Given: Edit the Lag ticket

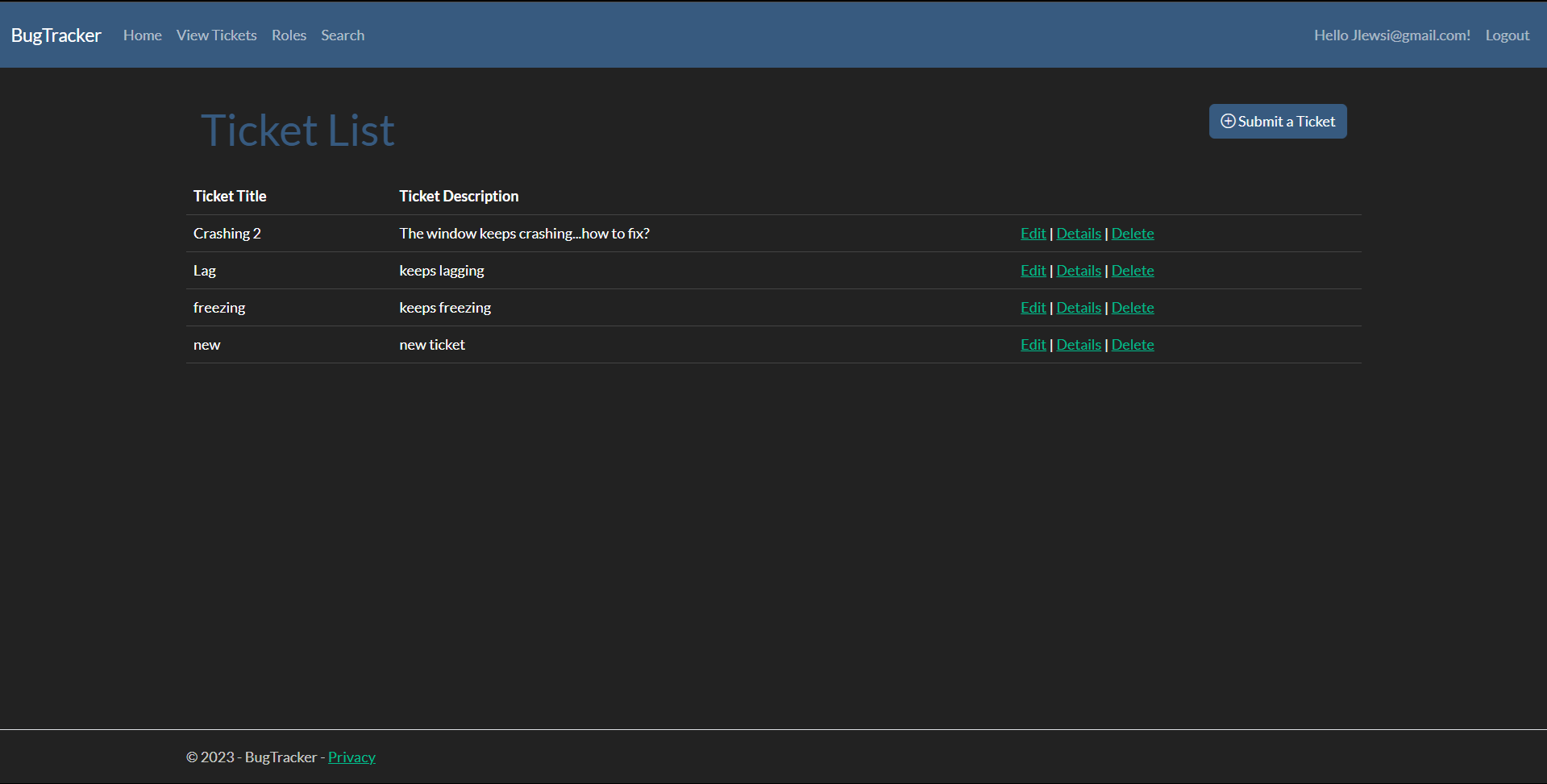Looking at the screenshot, I should coord(1033,271).
